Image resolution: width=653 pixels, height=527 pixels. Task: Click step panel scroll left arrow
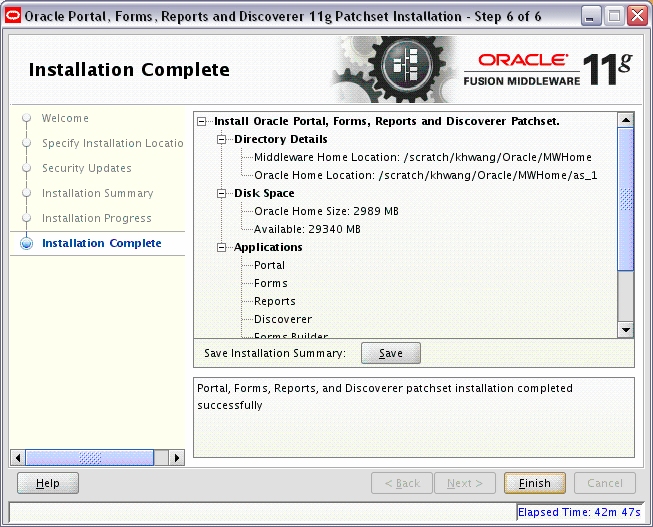pyautogui.click(x=17, y=458)
